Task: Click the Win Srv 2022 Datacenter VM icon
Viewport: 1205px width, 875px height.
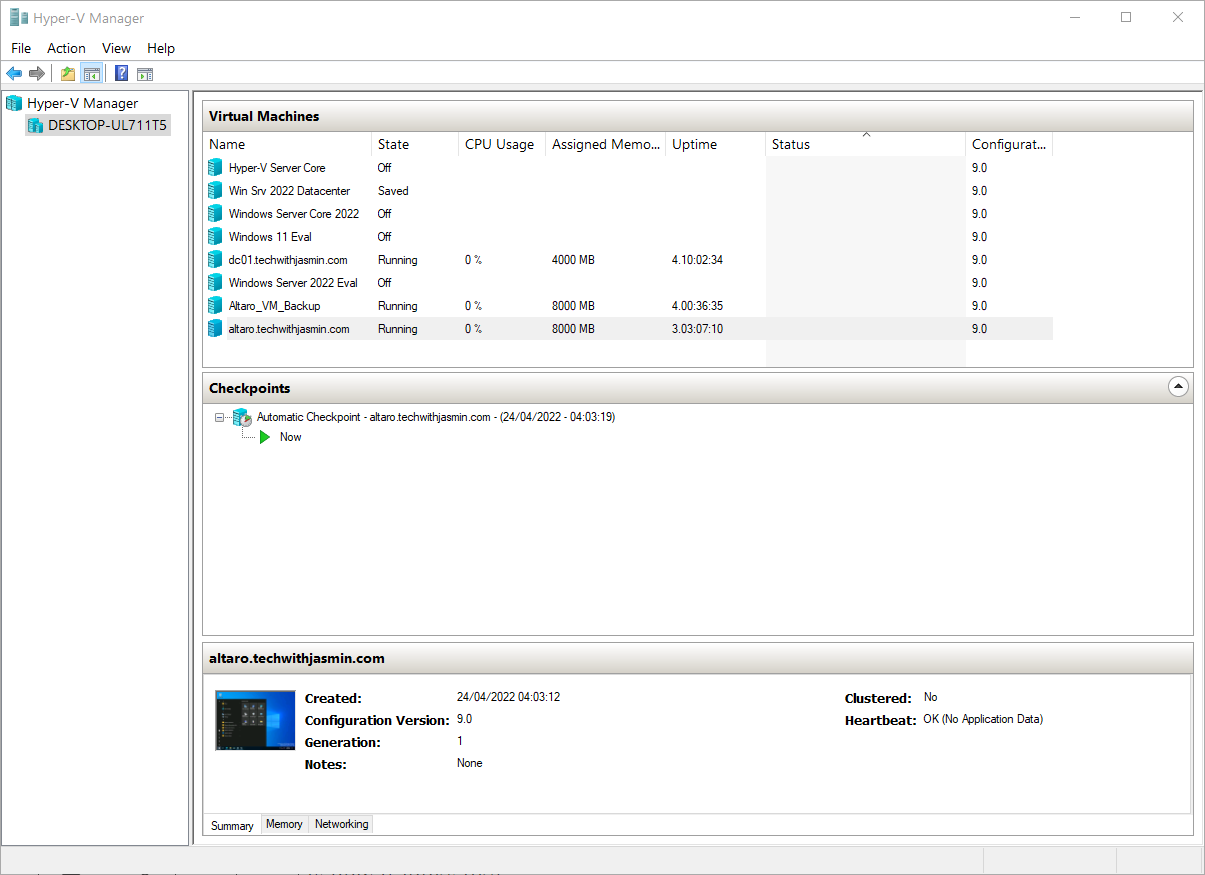Action: pyautogui.click(x=215, y=191)
